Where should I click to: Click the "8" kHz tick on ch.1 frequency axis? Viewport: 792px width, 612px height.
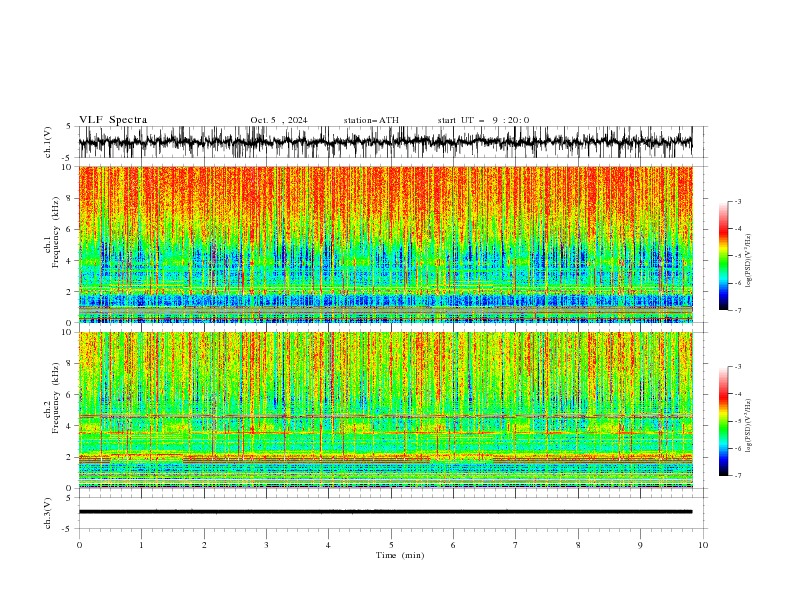point(70,198)
